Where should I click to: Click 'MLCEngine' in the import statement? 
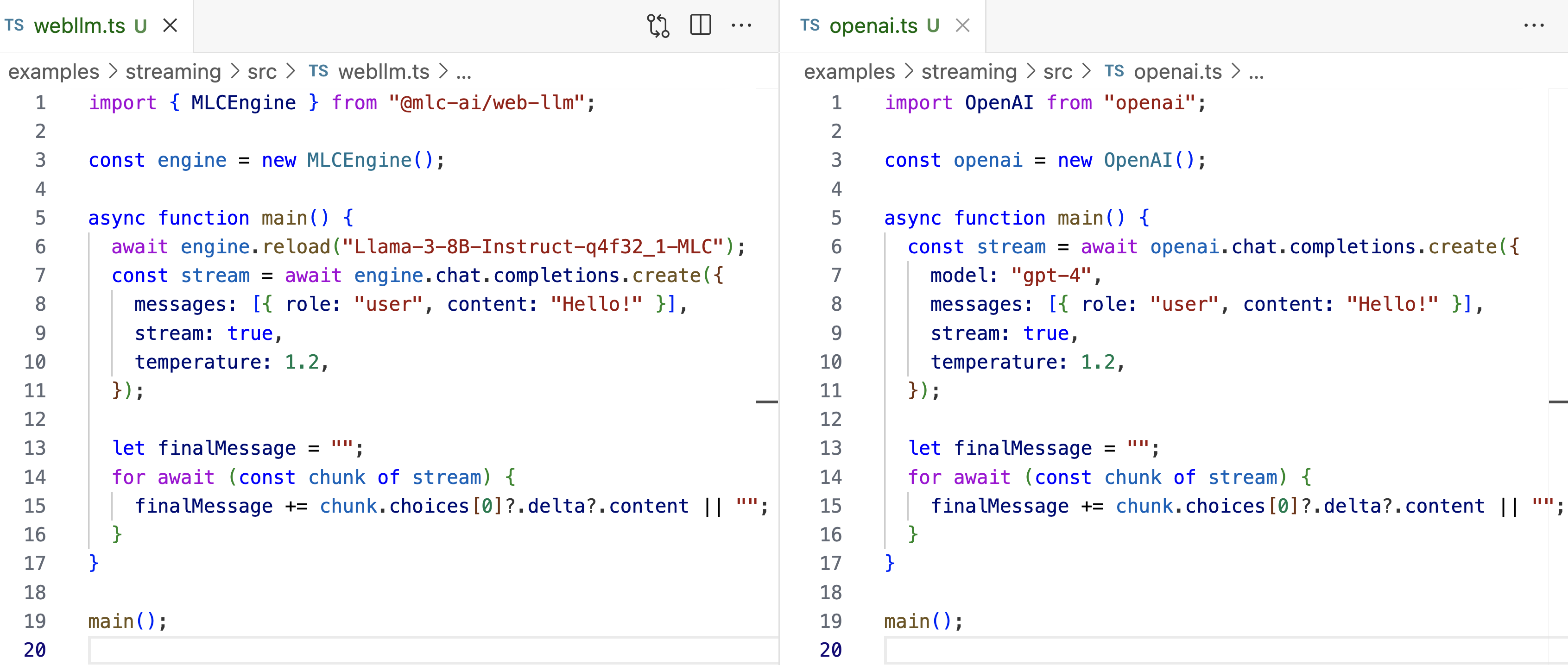243,103
